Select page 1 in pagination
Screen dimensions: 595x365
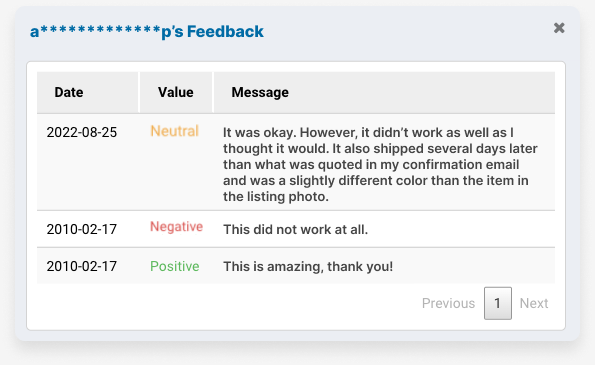[497, 303]
